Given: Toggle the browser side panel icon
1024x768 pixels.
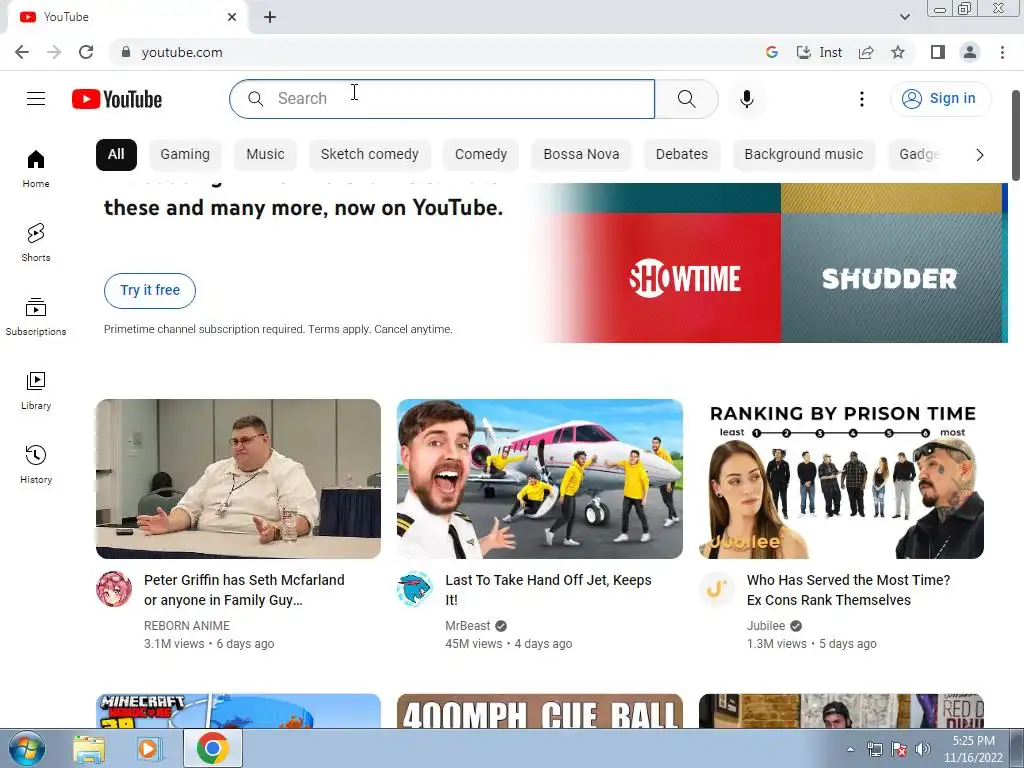Looking at the screenshot, I should click(938, 52).
